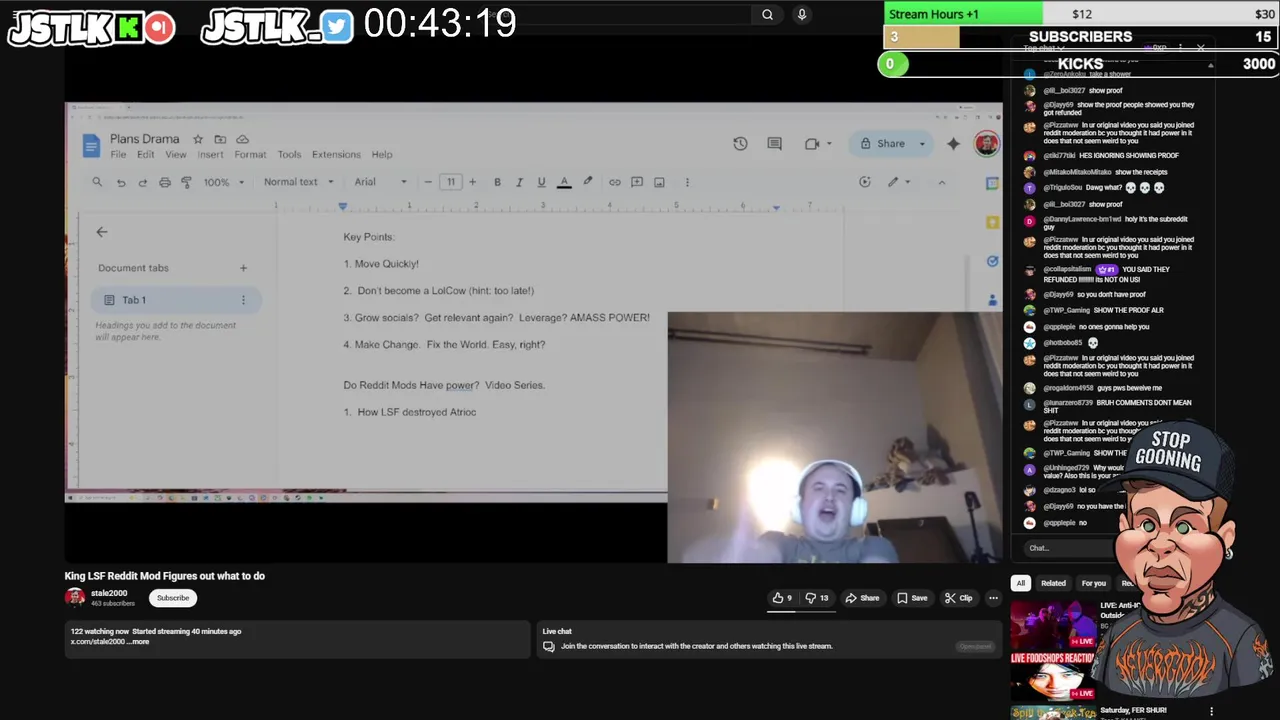The height and width of the screenshot is (720, 1280).
Task: Click the cloud save status icon
Action: (x=242, y=139)
